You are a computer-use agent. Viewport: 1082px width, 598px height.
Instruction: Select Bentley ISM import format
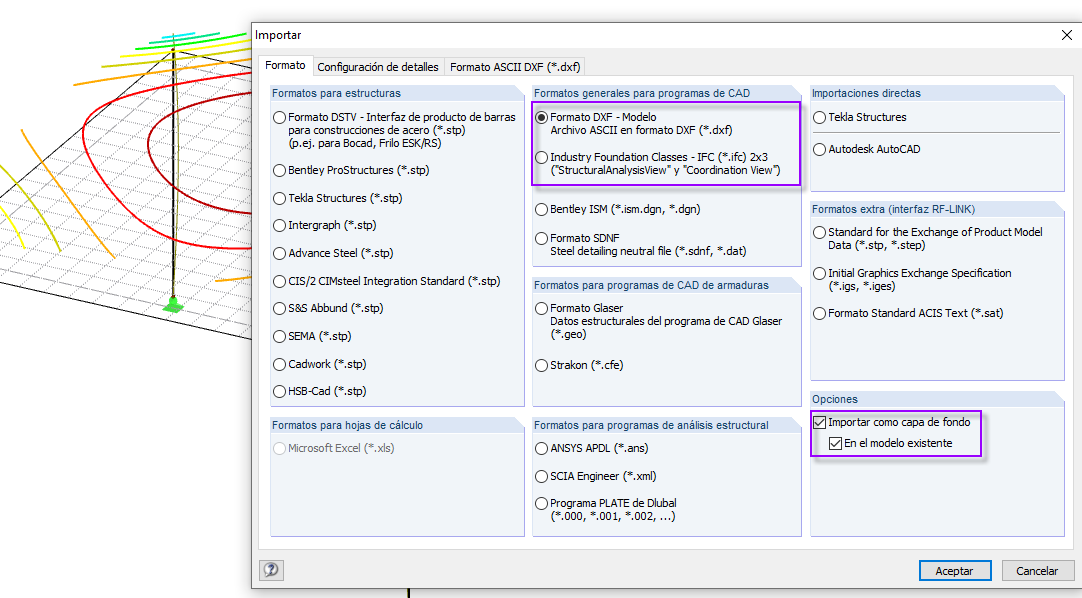pos(542,210)
